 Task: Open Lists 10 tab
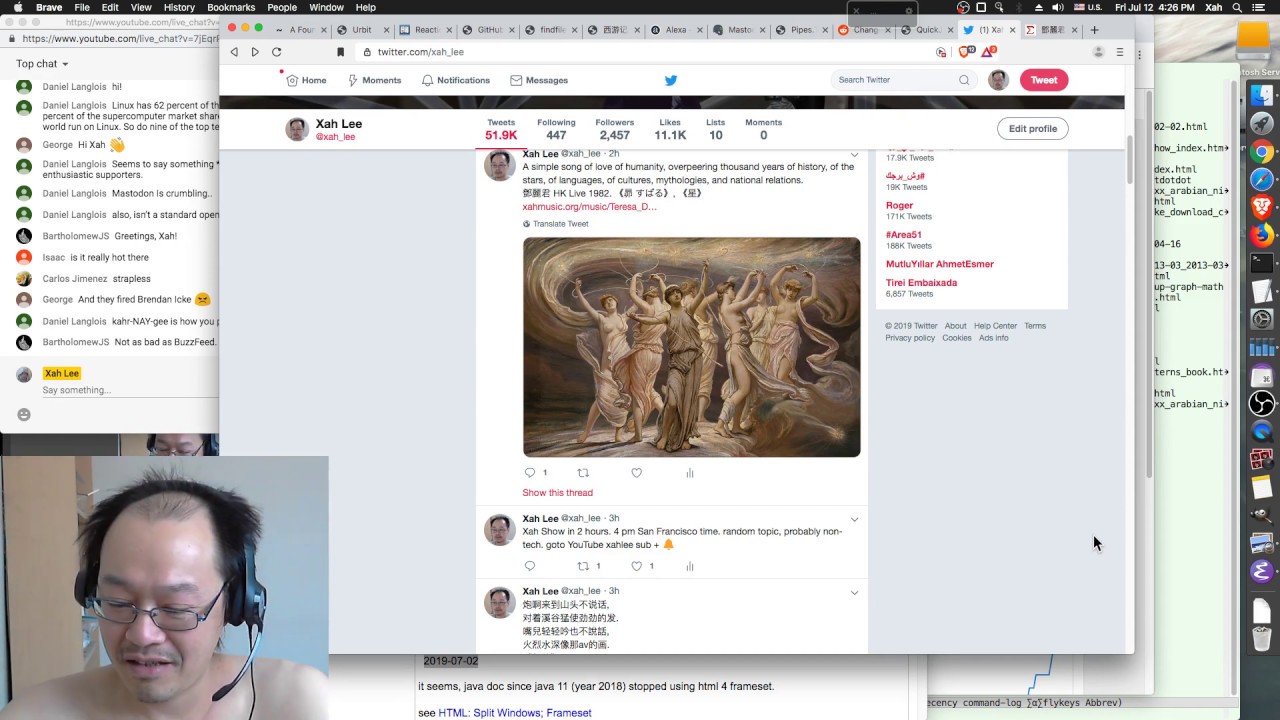click(x=715, y=129)
